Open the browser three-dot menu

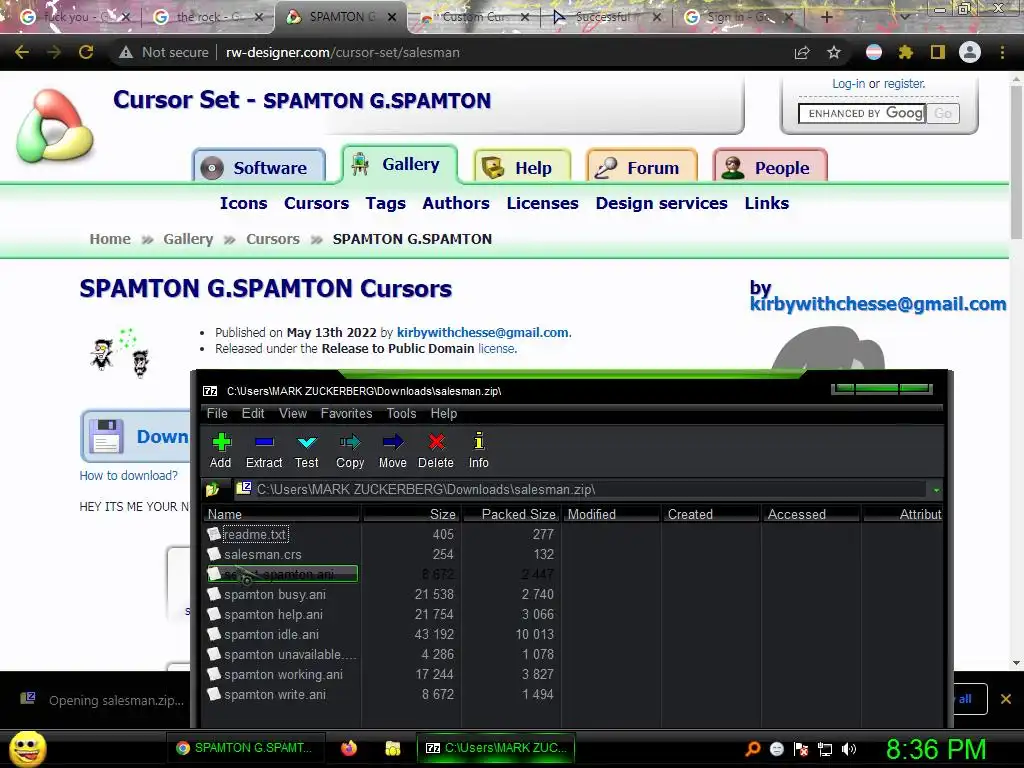tap(1002, 52)
